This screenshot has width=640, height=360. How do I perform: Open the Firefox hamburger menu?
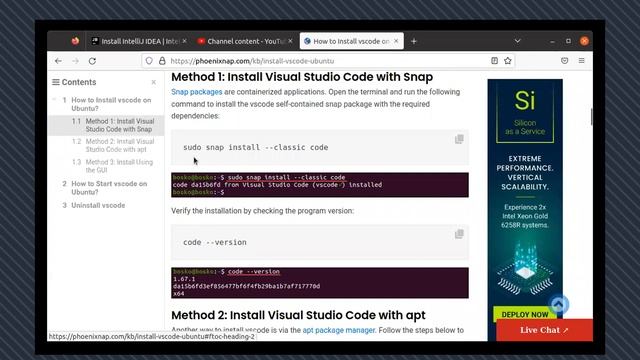582,61
